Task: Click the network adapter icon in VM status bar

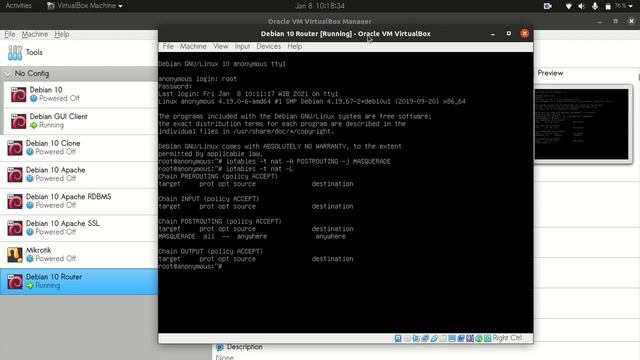Action: pos(425,338)
